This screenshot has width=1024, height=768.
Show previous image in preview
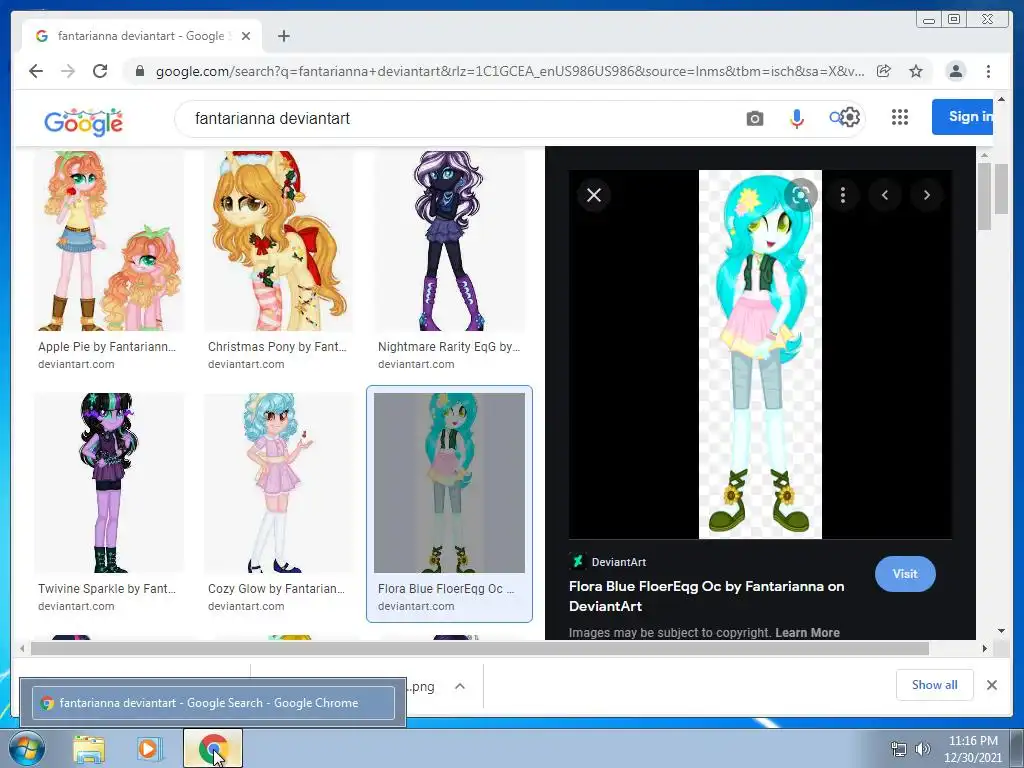884,195
